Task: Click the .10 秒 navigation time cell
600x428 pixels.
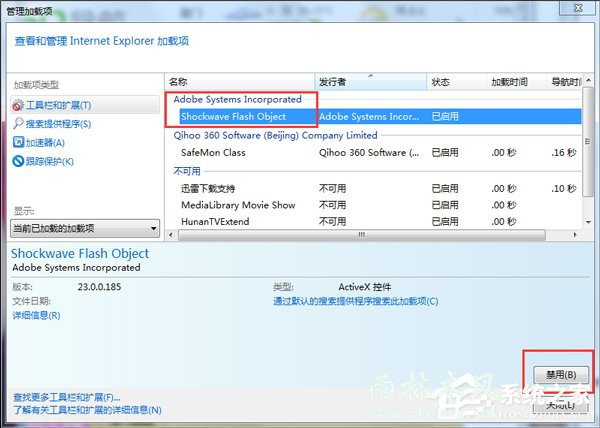Action: click(564, 189)
